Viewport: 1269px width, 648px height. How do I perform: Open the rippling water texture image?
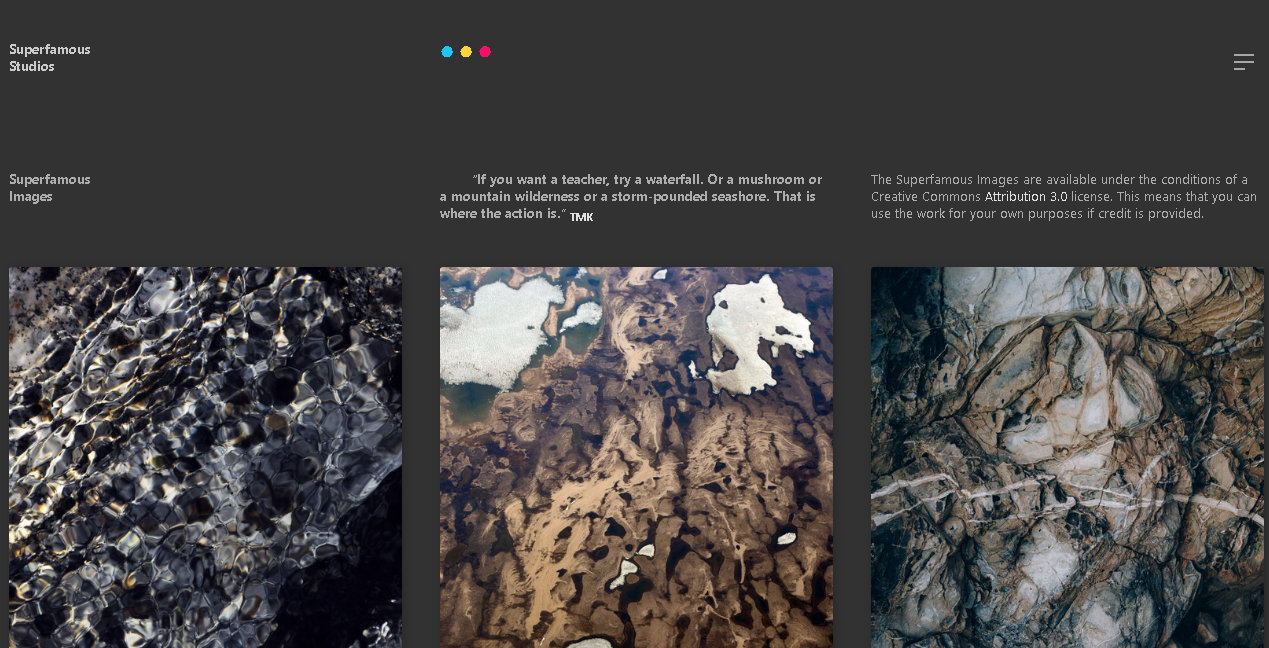click(x=205, y=457)
